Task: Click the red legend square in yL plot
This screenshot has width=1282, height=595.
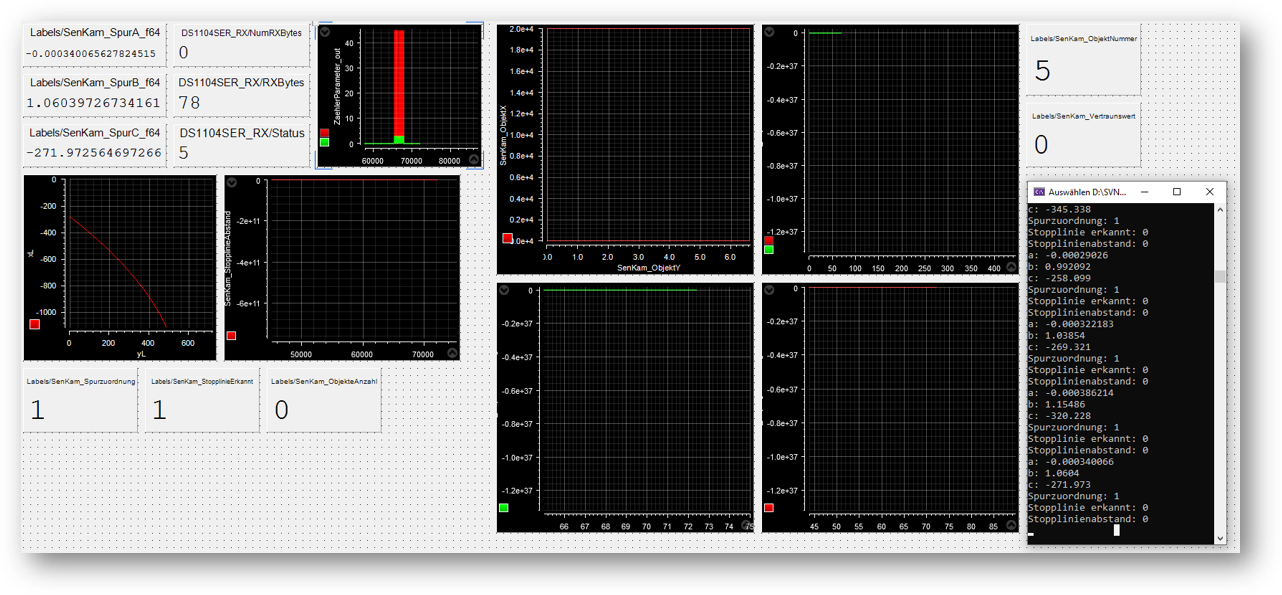Action: 34,324
